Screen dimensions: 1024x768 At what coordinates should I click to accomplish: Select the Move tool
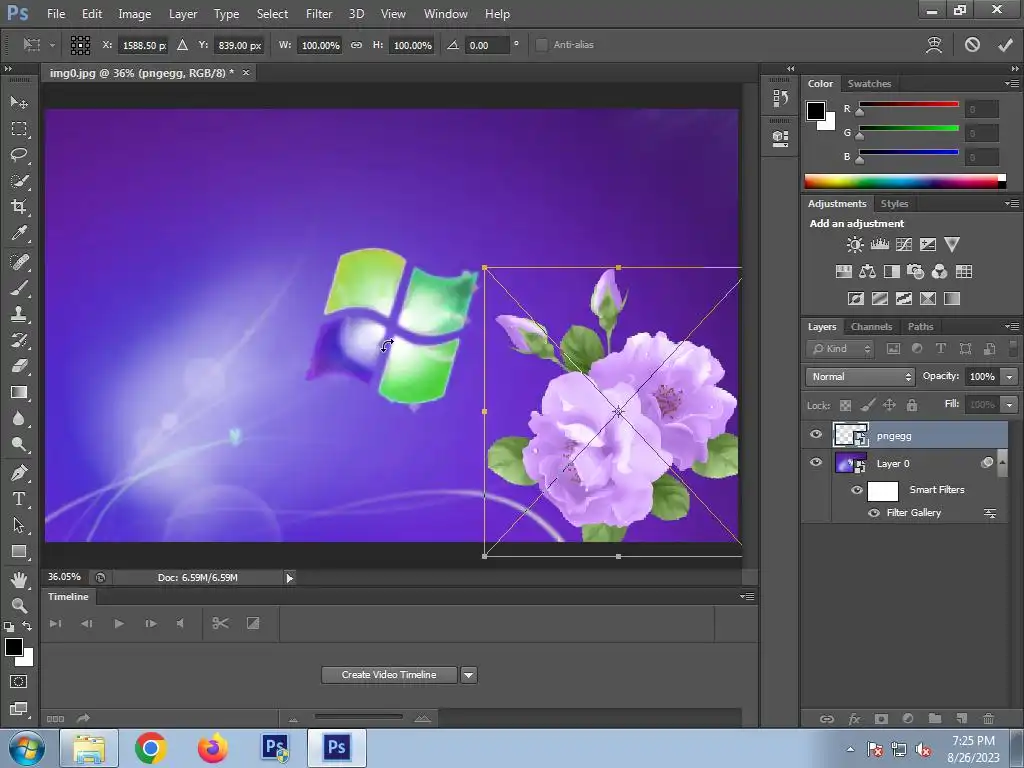pyautogui.click(x=19, y=103)
